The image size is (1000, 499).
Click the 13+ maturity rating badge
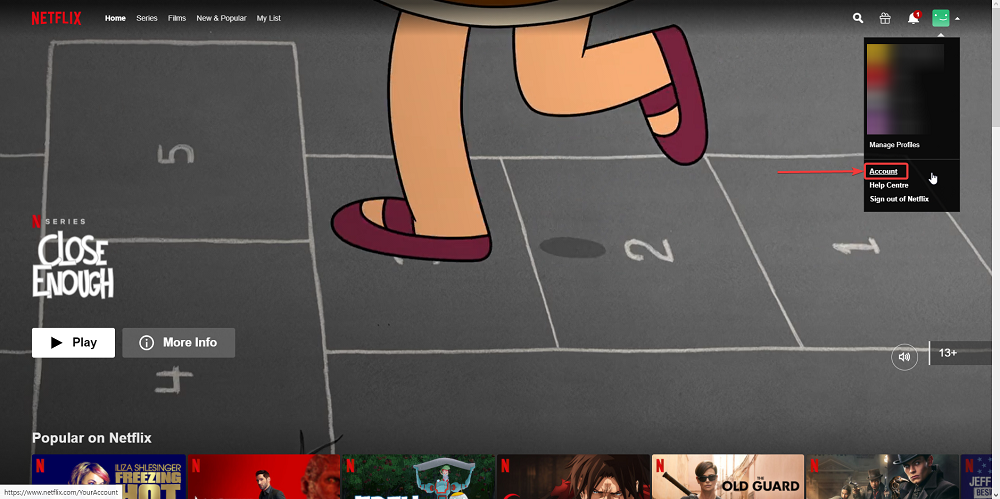pos(948,353)
